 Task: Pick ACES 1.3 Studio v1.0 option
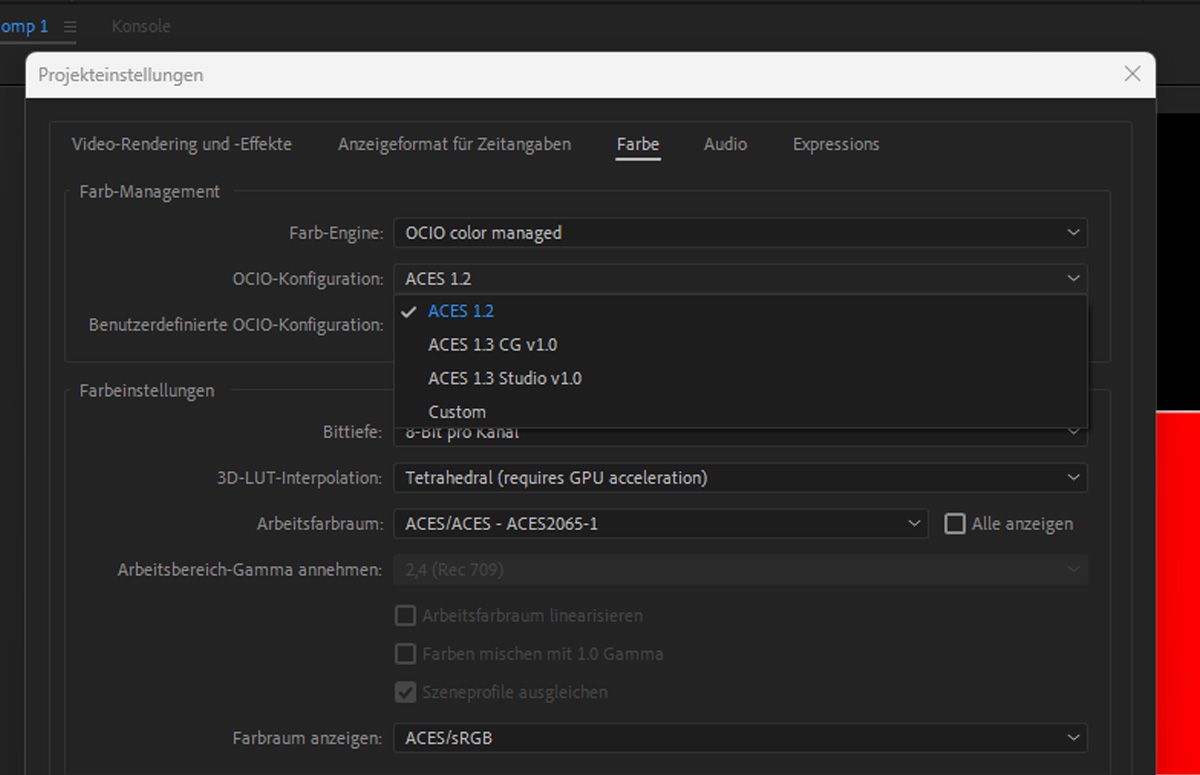tap(504, 378)
